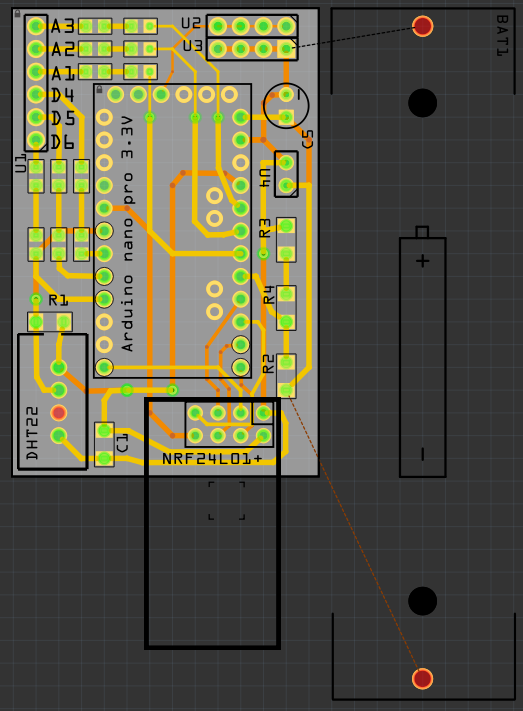Viewport: 523px width, 711px height.
Task: Click the upper pad of capacitor C1
Action: point(104,431)
